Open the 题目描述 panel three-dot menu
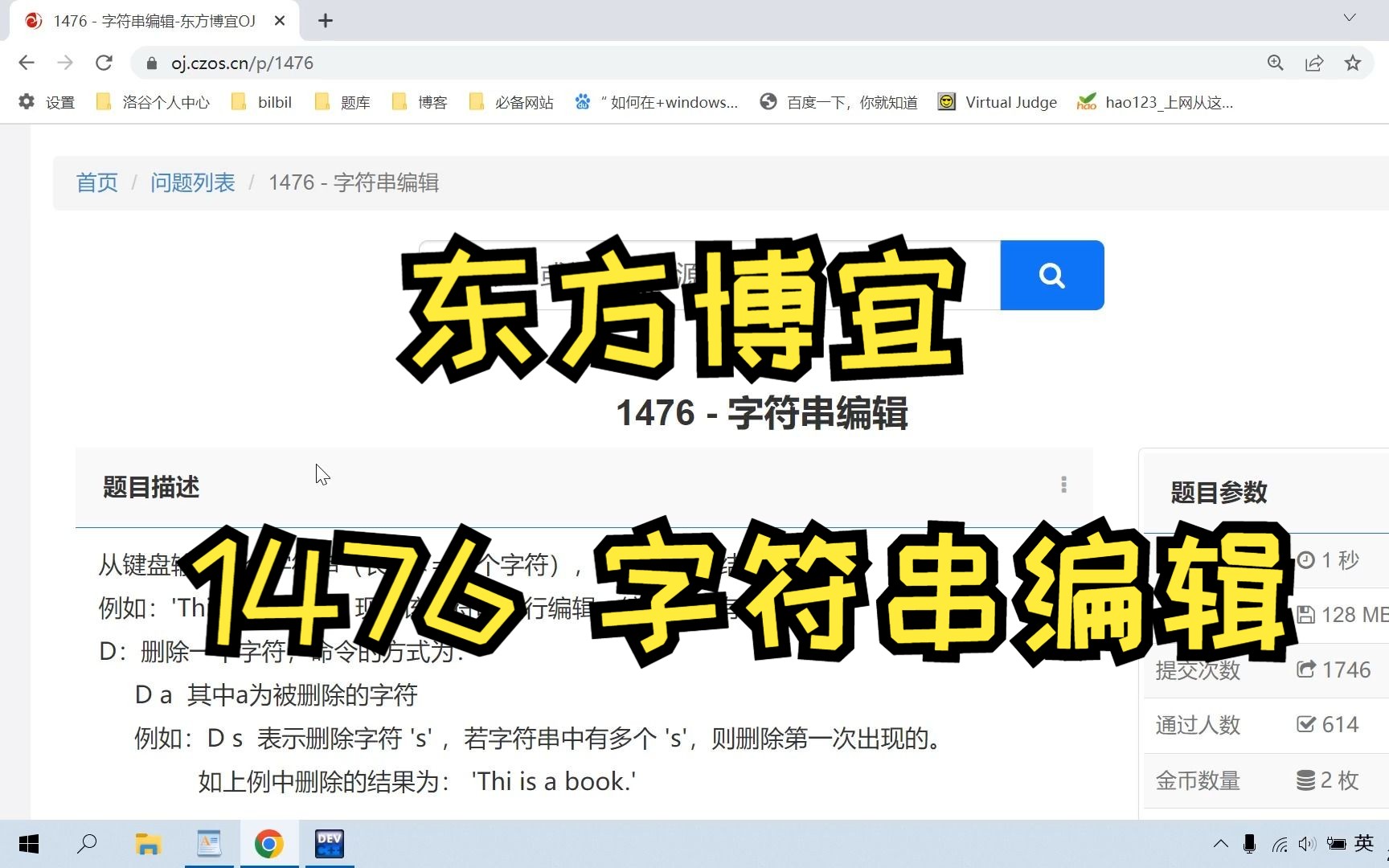The height and width of the screenshot is (868, 1389). pos(1063,485)
